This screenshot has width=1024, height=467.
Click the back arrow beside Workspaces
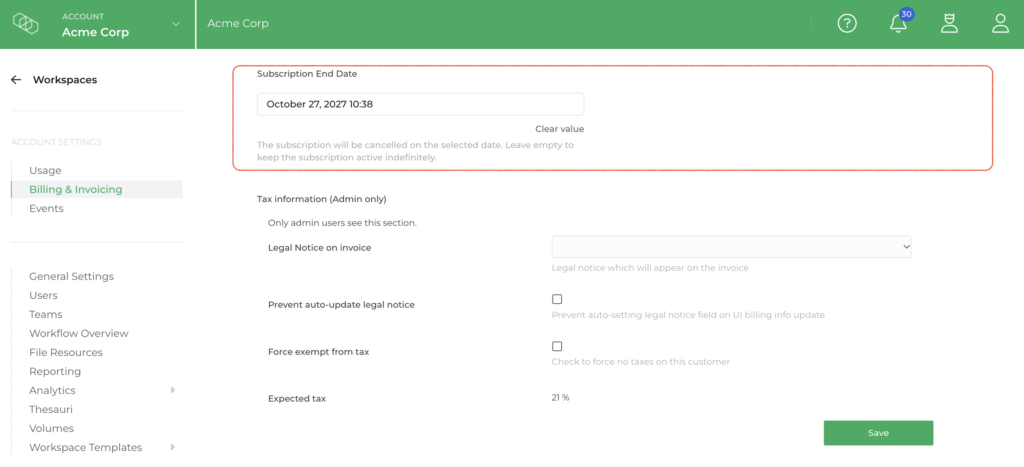[16, 80]
